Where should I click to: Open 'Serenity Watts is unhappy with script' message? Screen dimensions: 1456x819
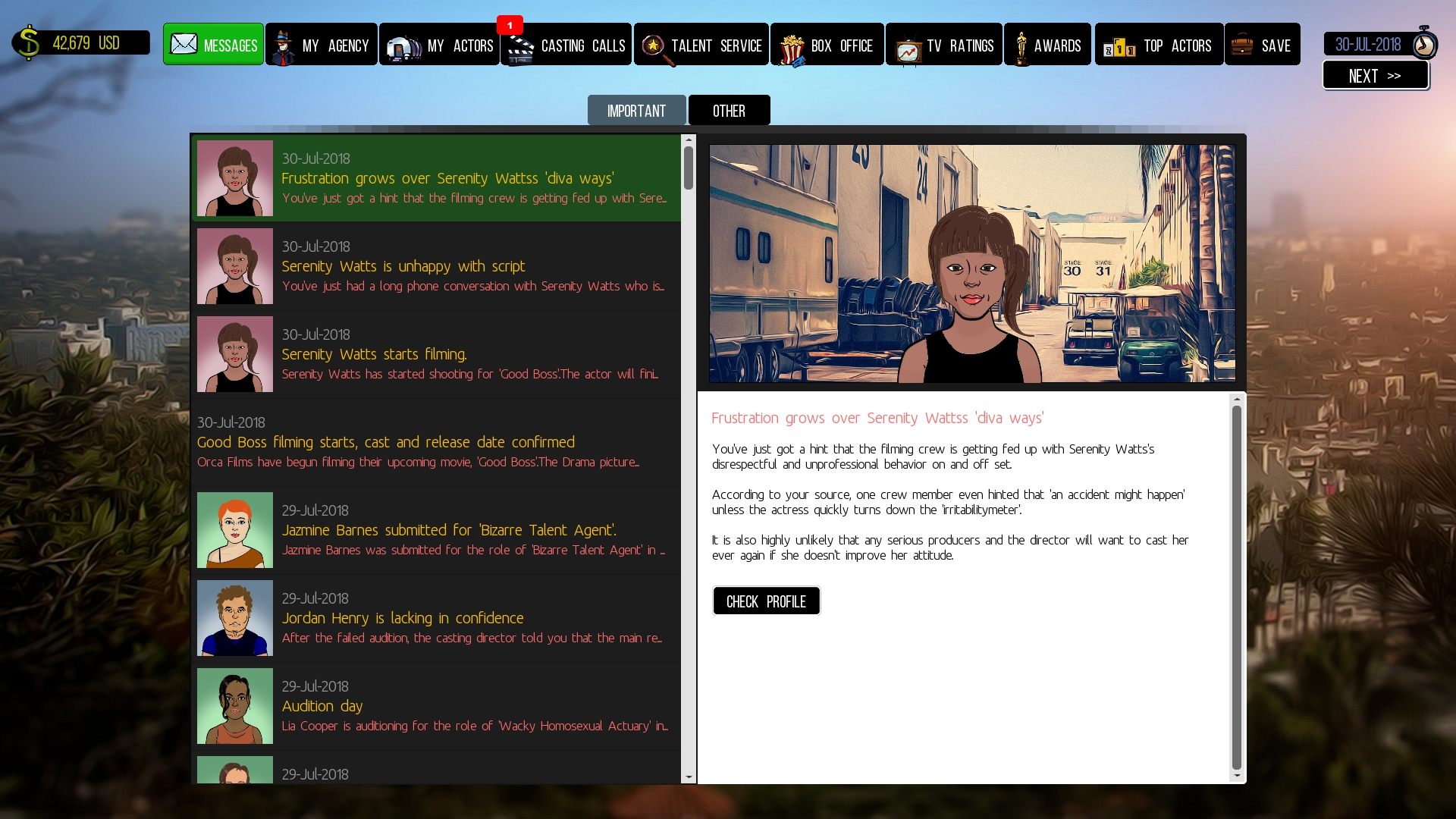coord(436,266)
